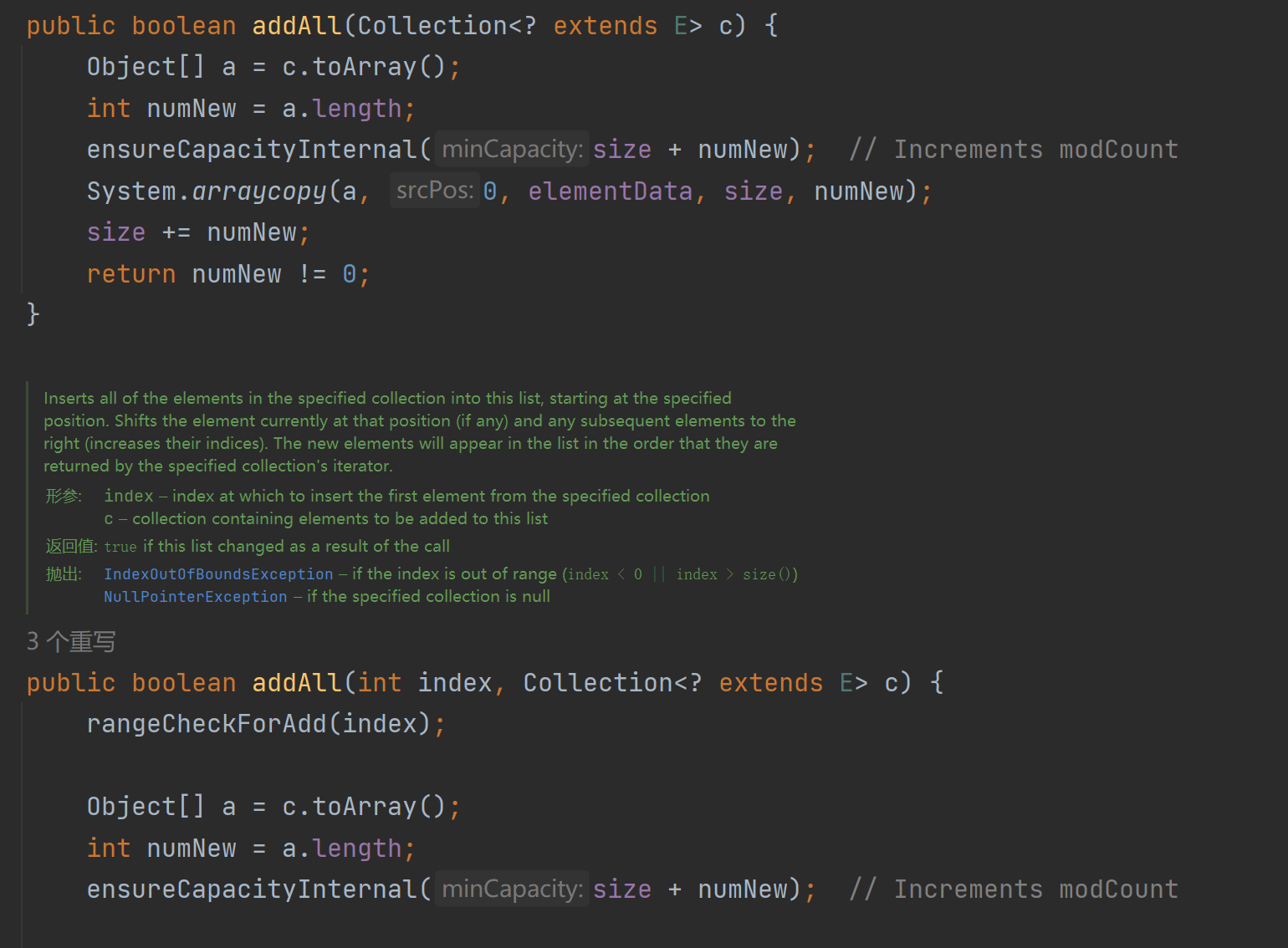Image resolution: width=1288 pixels, height=948 pixels.
Task: Click the 0 in "numNew != 0"
Action: tap(350, 274)
